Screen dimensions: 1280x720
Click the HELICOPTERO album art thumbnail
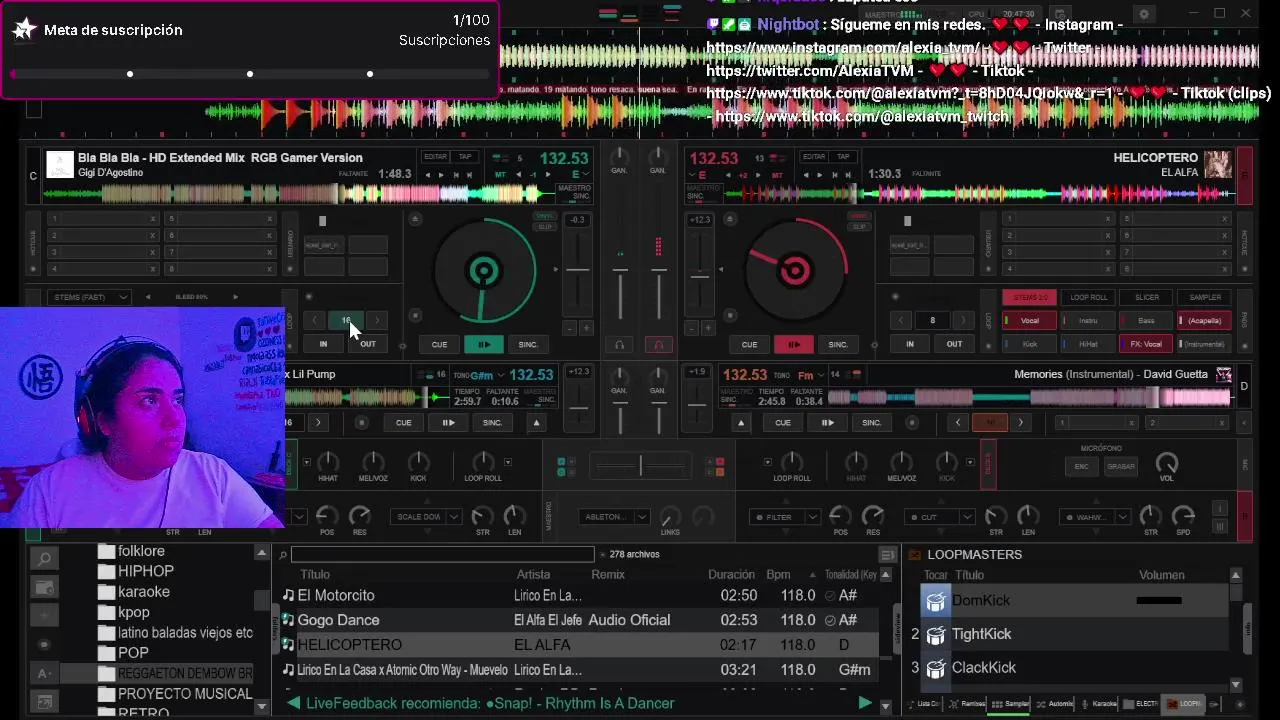[x=1218, y=164]
